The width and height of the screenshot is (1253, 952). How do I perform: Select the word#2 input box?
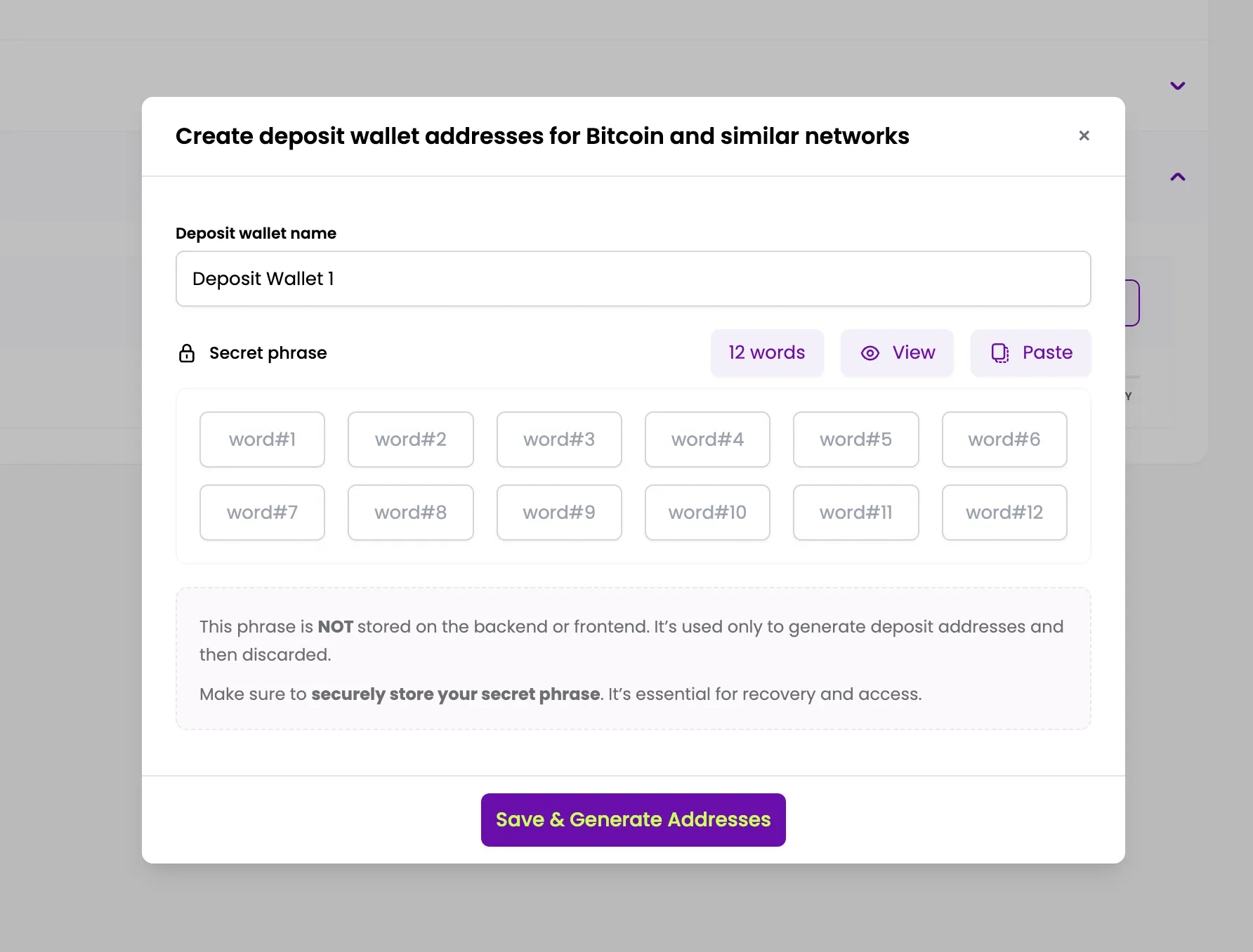click(x=410, y=439)
